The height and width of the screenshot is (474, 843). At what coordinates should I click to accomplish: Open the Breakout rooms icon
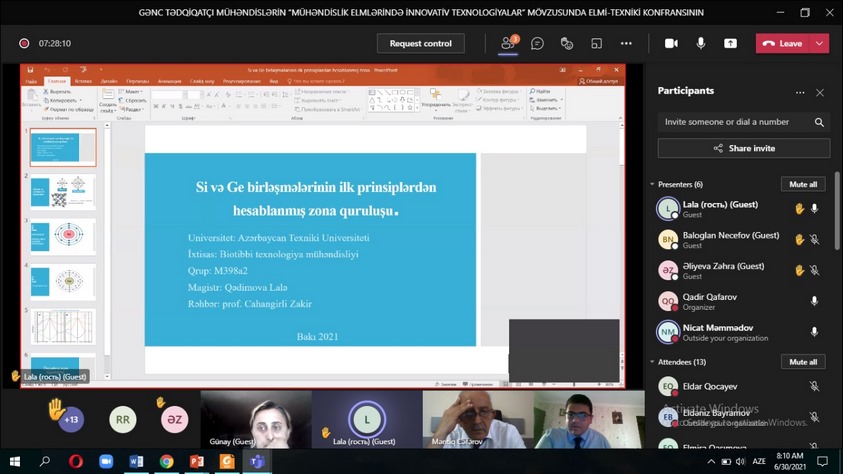tap(596, 44)
